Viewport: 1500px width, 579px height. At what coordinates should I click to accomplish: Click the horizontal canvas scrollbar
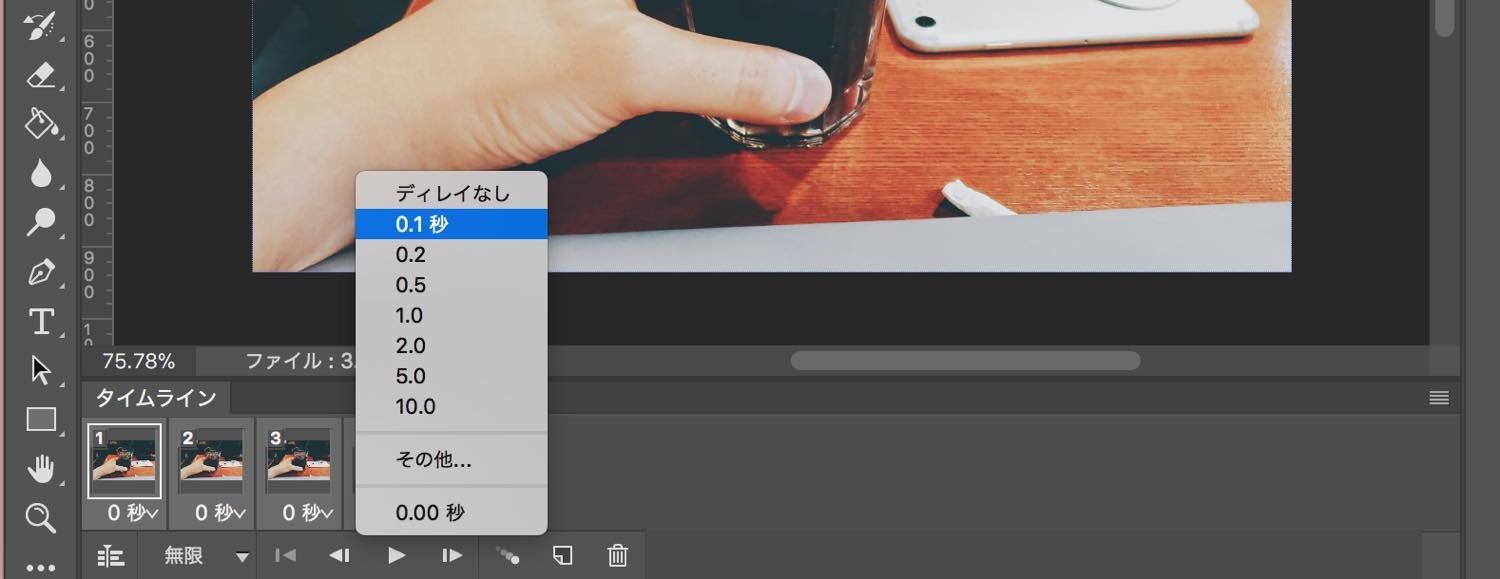coord(965,360)
